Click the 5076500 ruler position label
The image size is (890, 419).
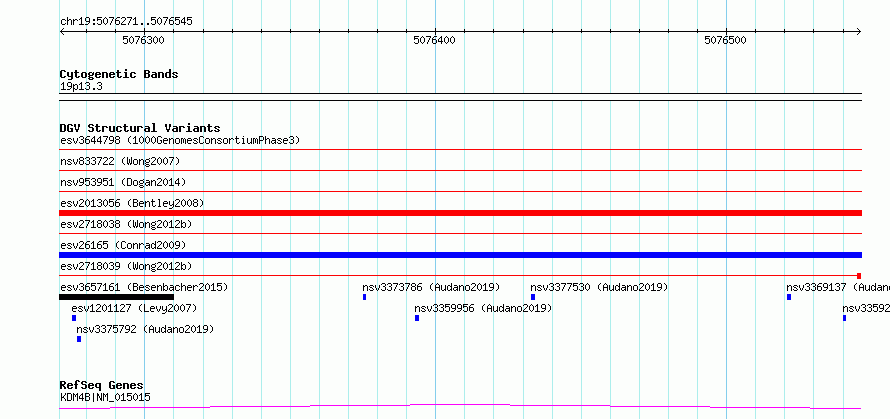[725, 40]
